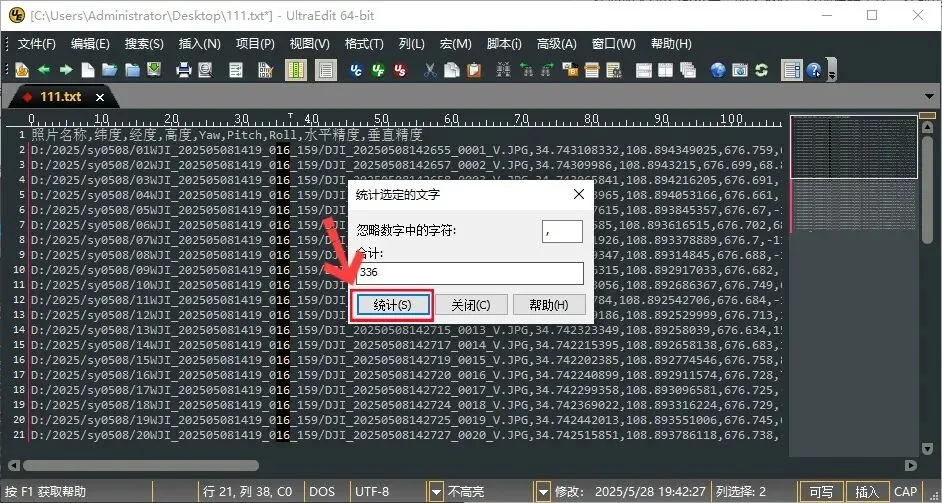Image resolution: width=942 pixels, height=503 pixels.
Task: Open the tab list dropdown arrow at right
Action: click(x=930, y=97)
